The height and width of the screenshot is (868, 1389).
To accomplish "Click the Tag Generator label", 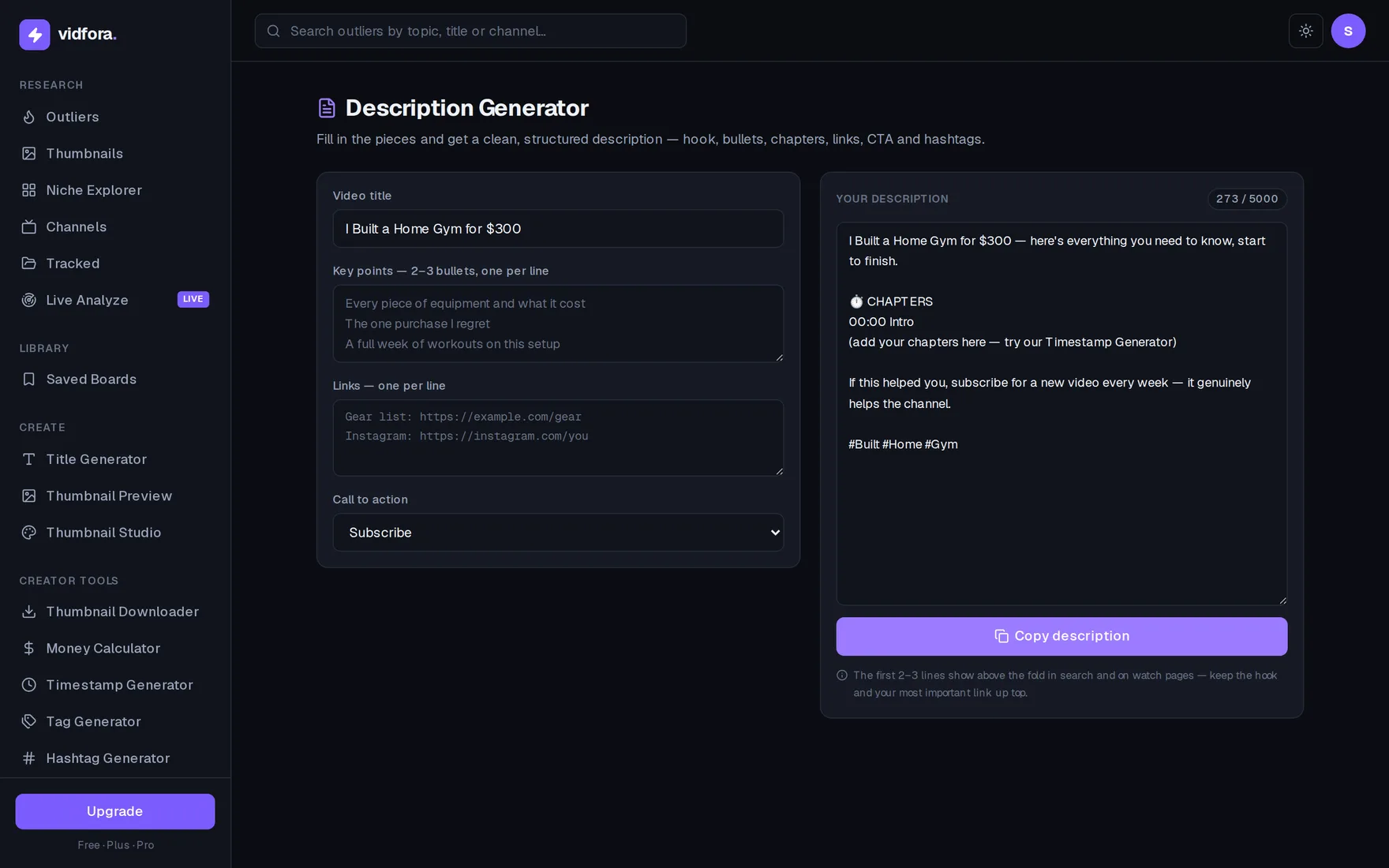I will 93,721.
